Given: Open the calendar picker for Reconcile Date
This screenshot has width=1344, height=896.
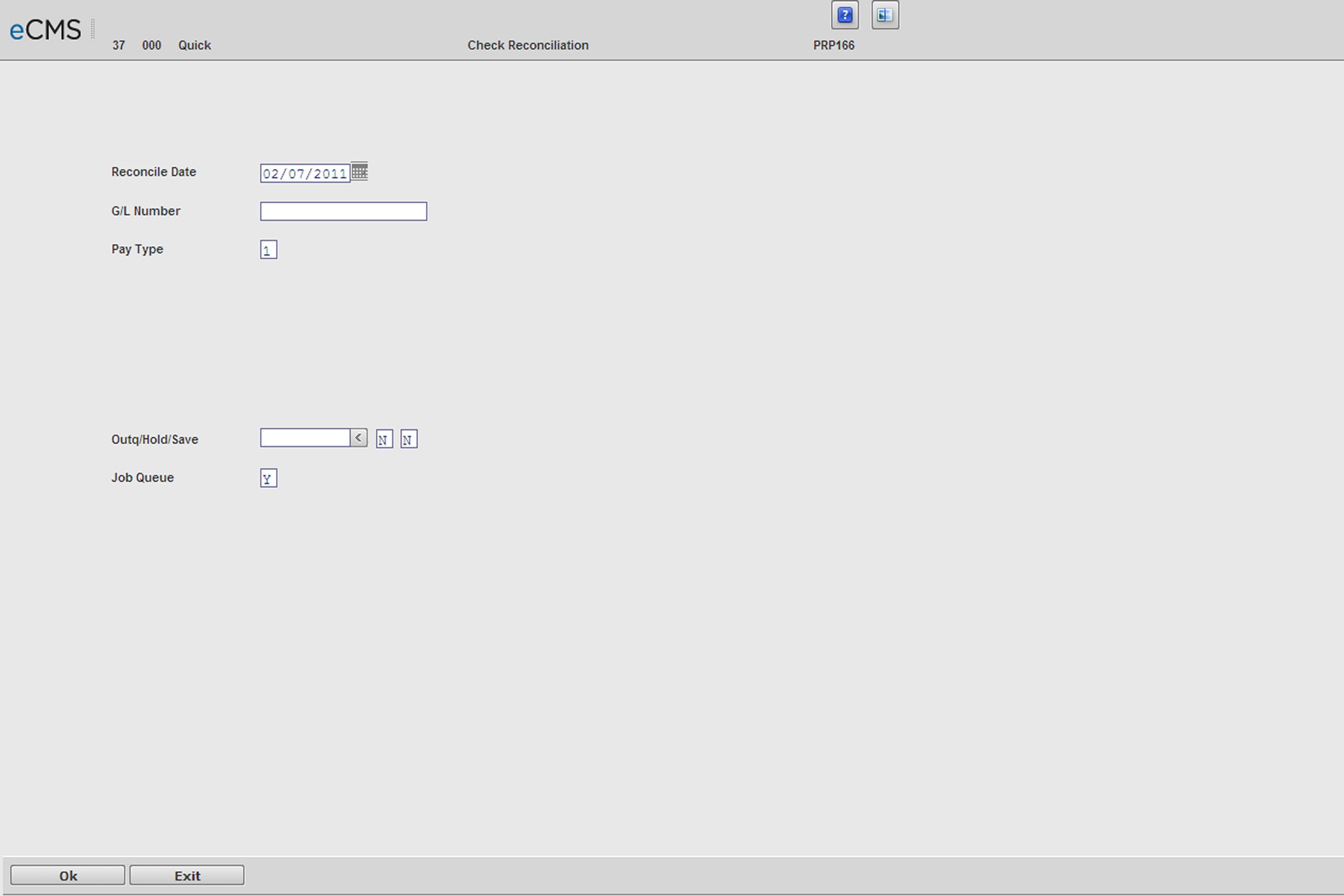Looking at the screenshot, I should pos(359,171).
